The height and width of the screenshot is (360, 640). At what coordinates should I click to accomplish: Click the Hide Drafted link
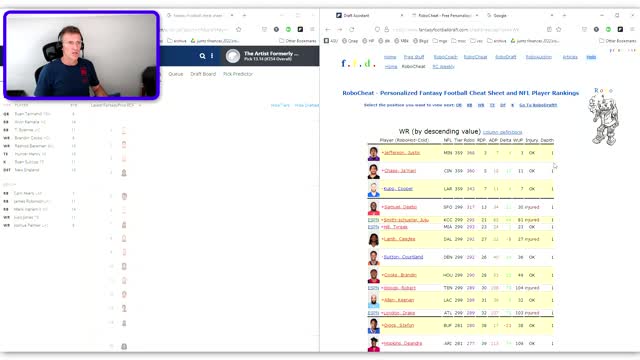point(307,105)
